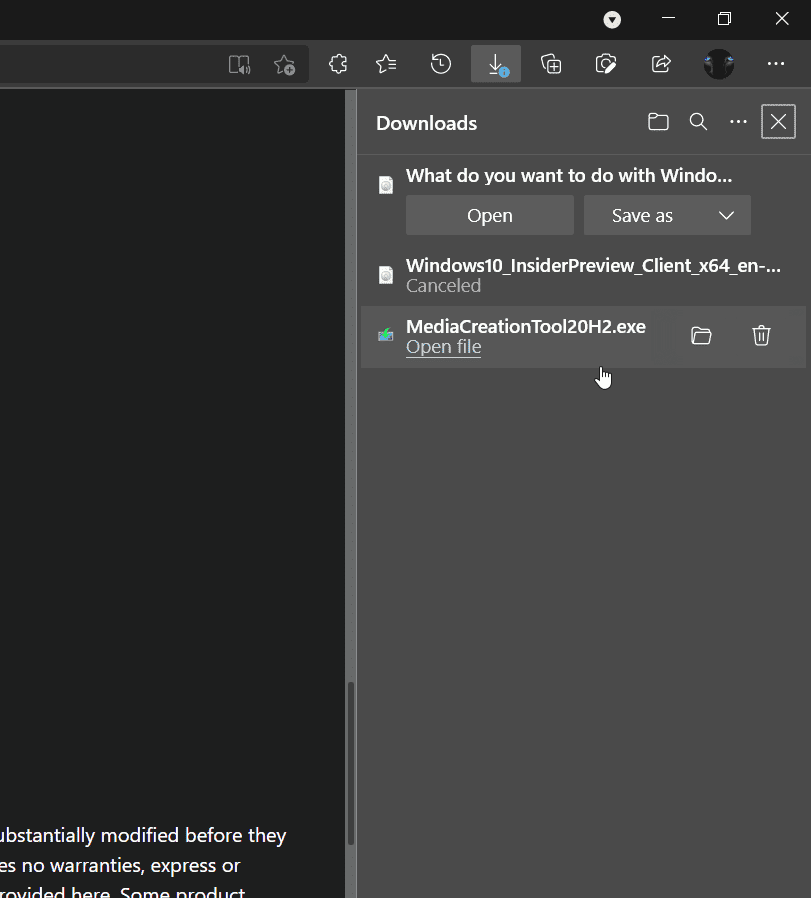The height and width of the screenshot is (898, 811).
Task: Start Web capture from toolbar
Action: (605, 64)
